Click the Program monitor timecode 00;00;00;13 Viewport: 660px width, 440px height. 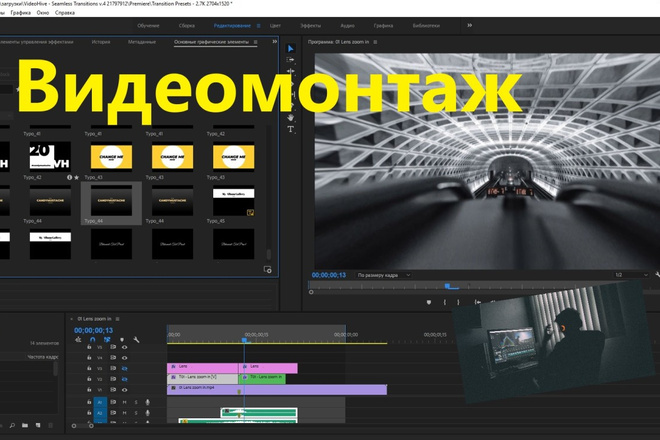(x=329, y=275)
